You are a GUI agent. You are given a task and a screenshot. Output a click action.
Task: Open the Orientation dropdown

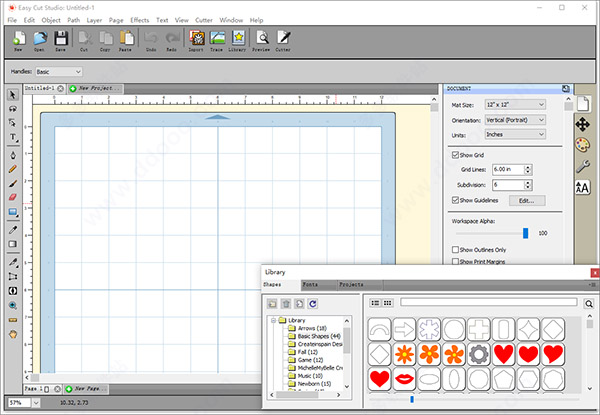515,120
